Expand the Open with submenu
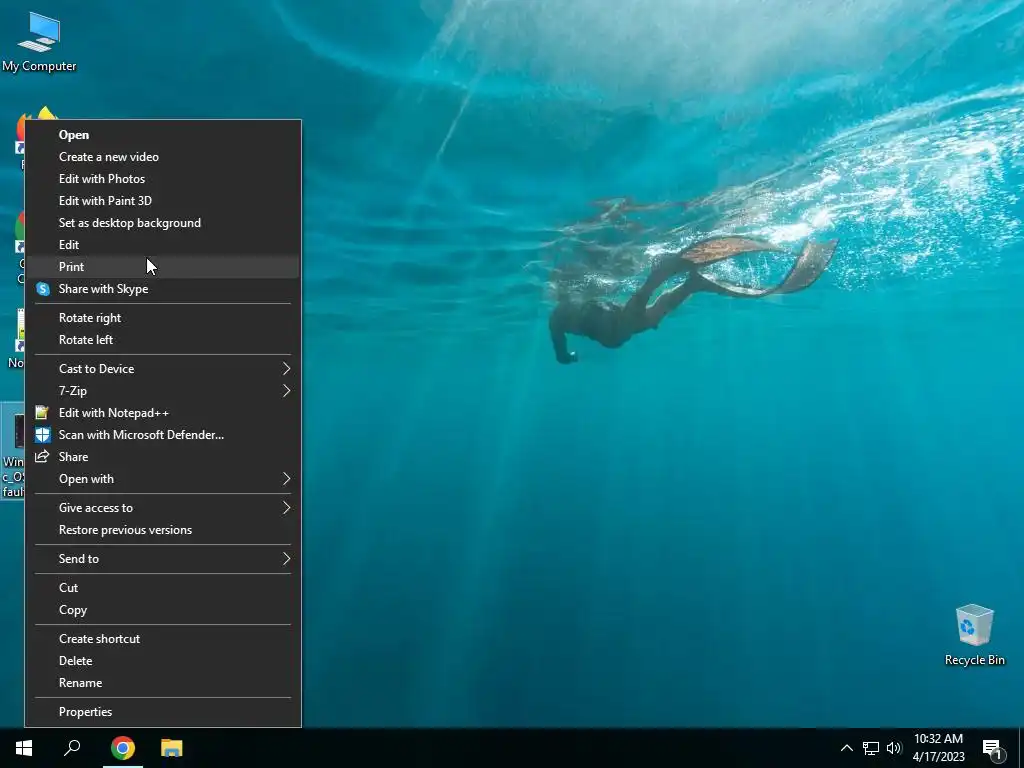The image size is (1024, 768). point(163,479)
